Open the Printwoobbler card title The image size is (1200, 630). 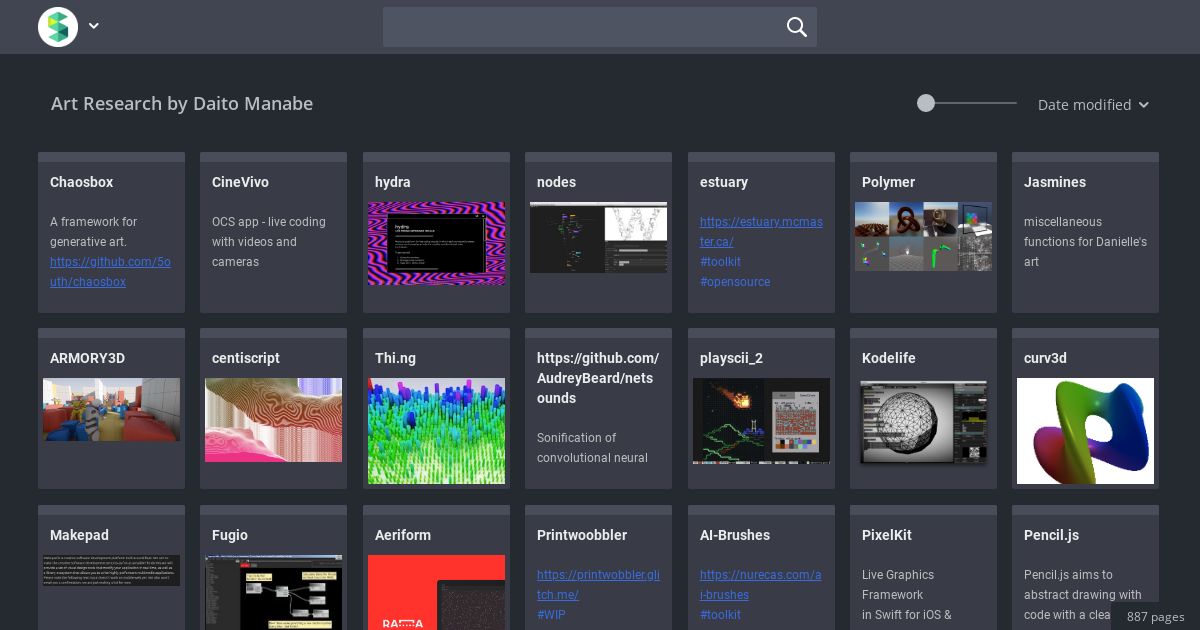(x=582, y=535)
